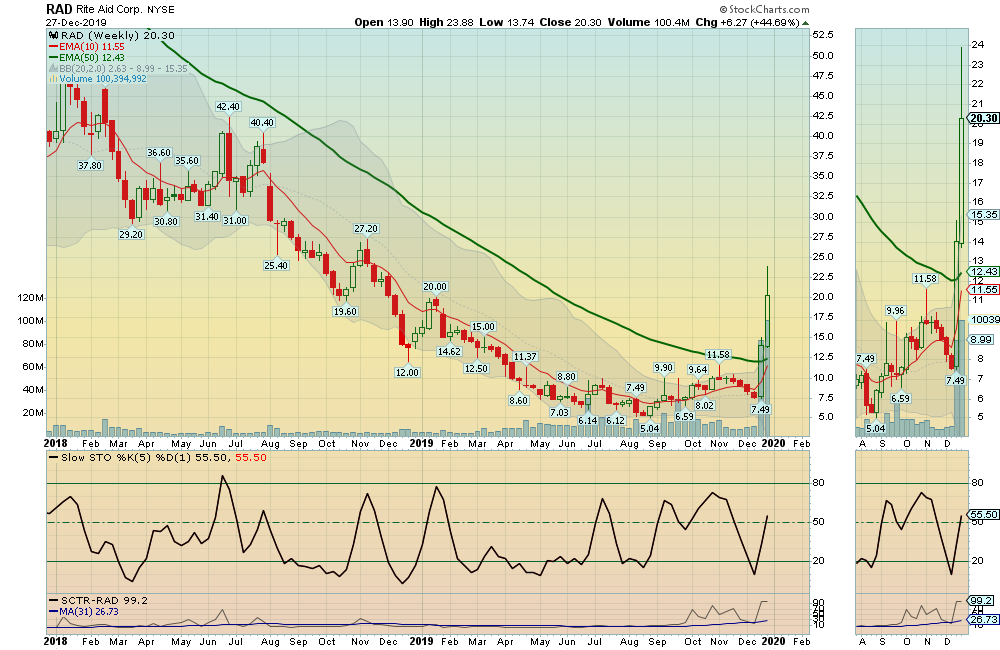This screenshot has height=650, width=1000.
Task: Click the 99.2 SCTR axis marker
Action: point(982,600)
